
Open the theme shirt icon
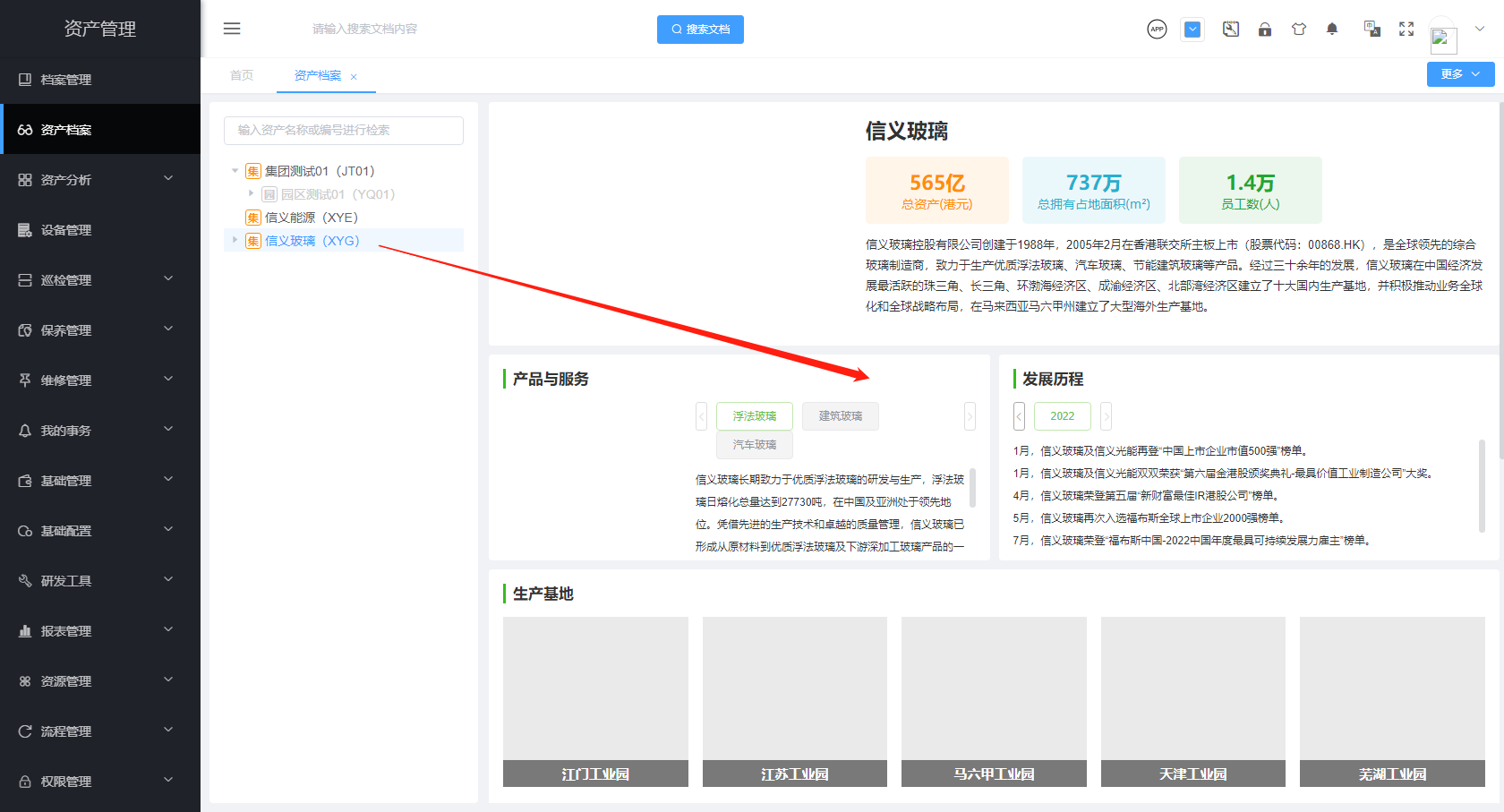[1299, 30]
